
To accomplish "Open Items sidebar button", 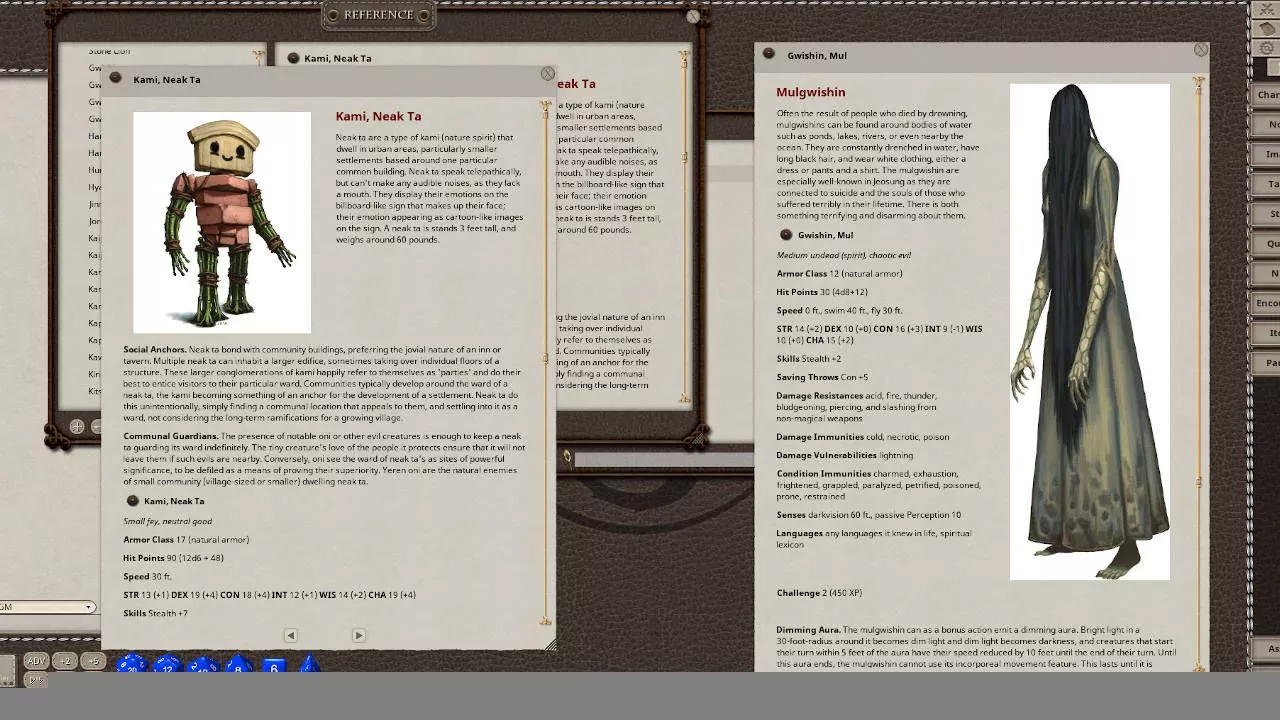I will point(1266,332).
